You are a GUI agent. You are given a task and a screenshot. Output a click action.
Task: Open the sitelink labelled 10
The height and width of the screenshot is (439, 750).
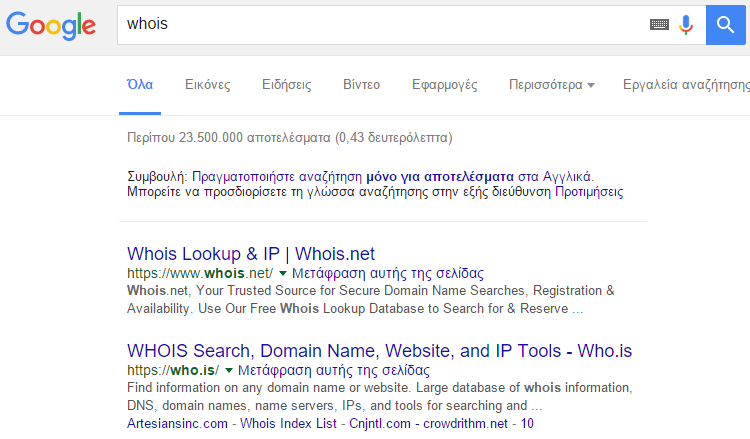point(527,423)
